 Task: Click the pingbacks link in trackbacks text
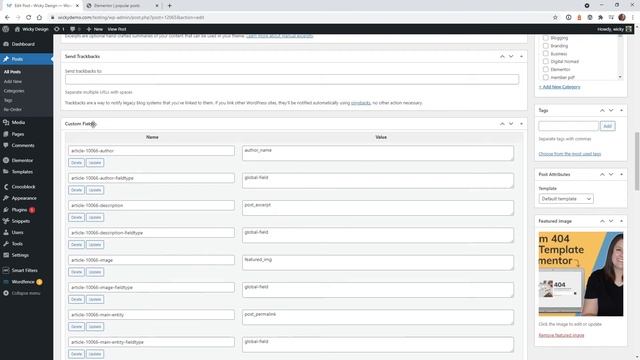[361, 103]
